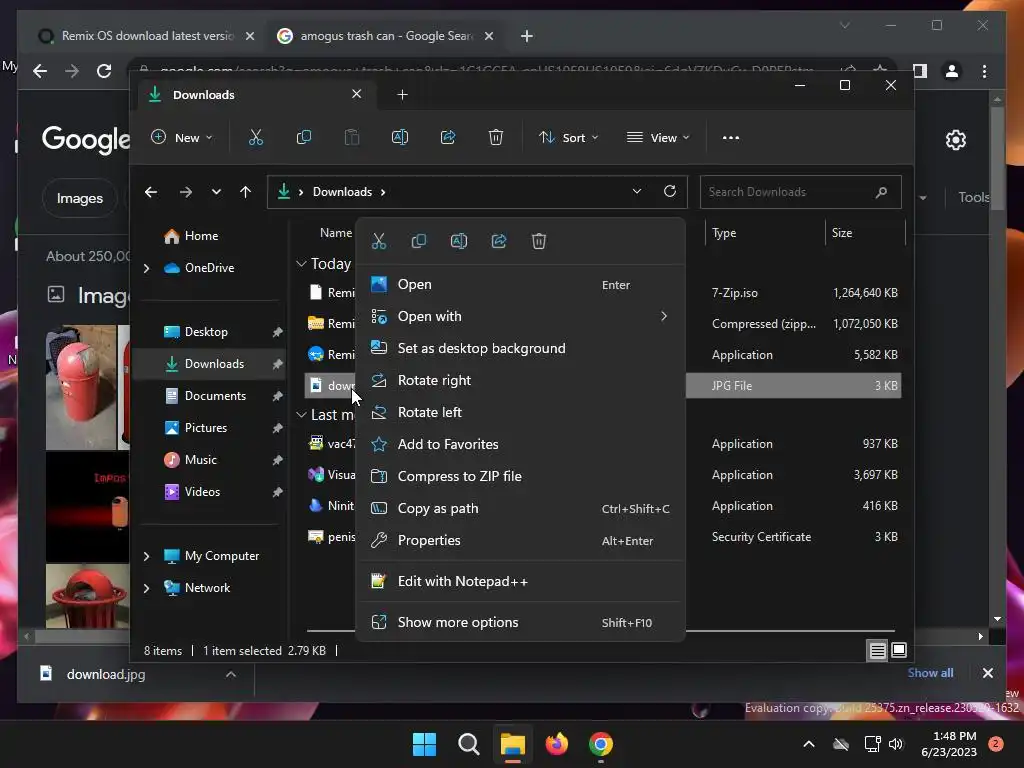
Task: Click Copy icon atop the context menu
Action: [419, 241]
